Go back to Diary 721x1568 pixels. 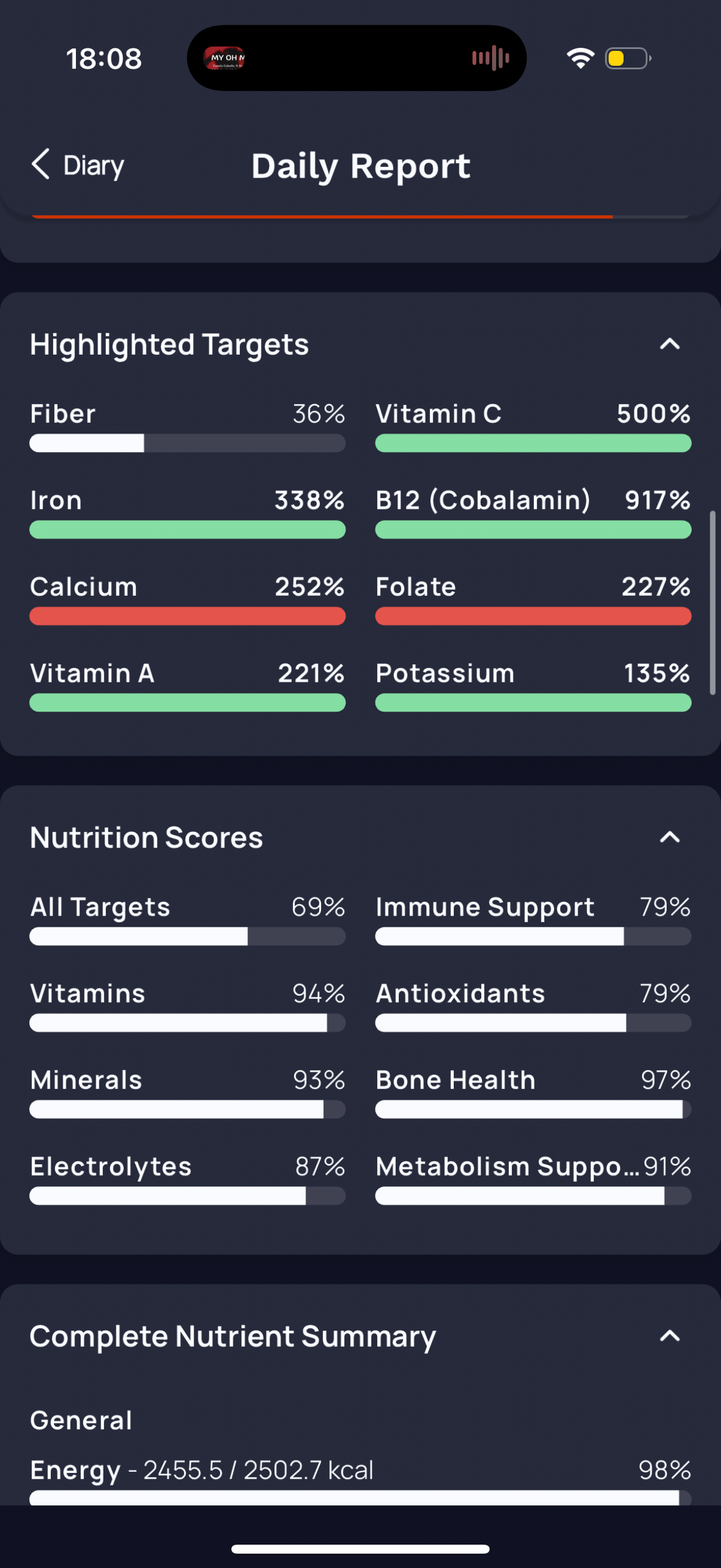pos(78,165)
